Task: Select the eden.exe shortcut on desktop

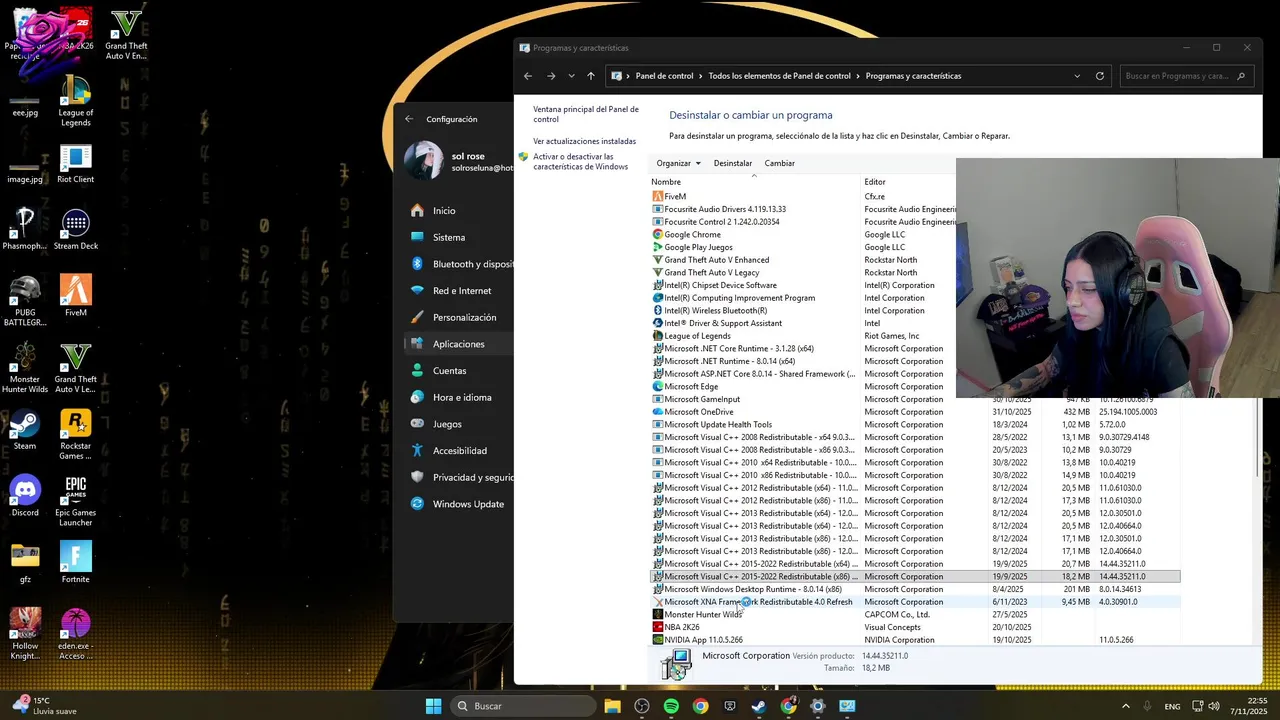Action: 76,634
